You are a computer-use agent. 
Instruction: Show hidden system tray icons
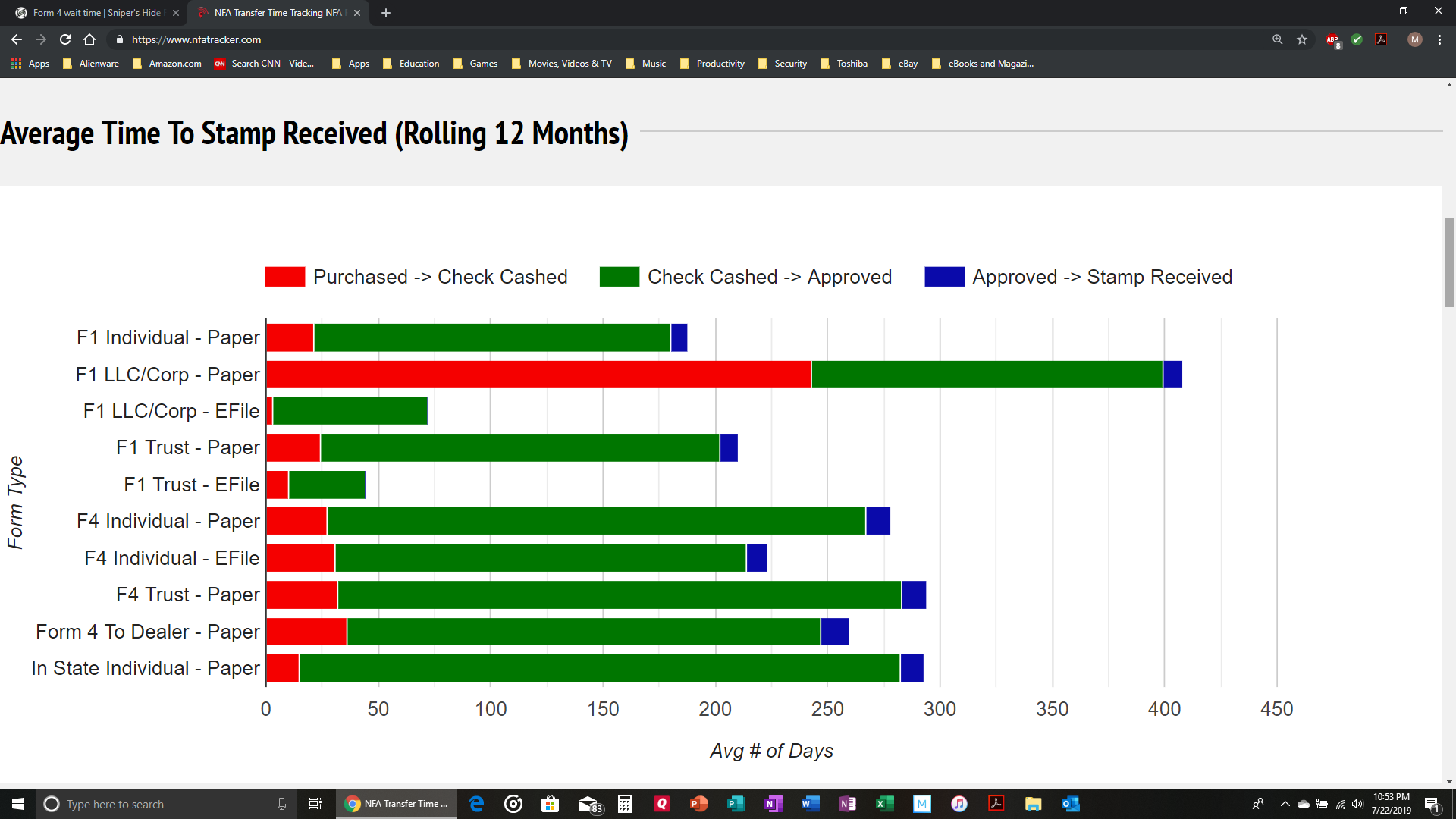(1285, 804)
